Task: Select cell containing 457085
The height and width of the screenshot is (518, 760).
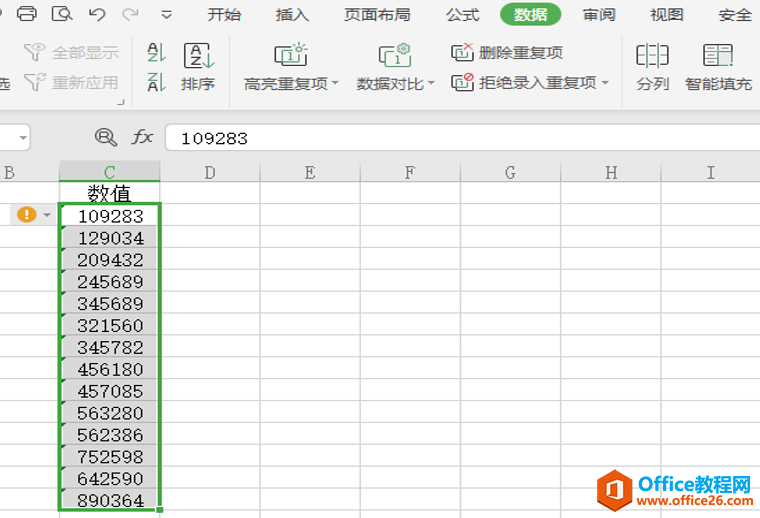Action: [x=110, y=391]
